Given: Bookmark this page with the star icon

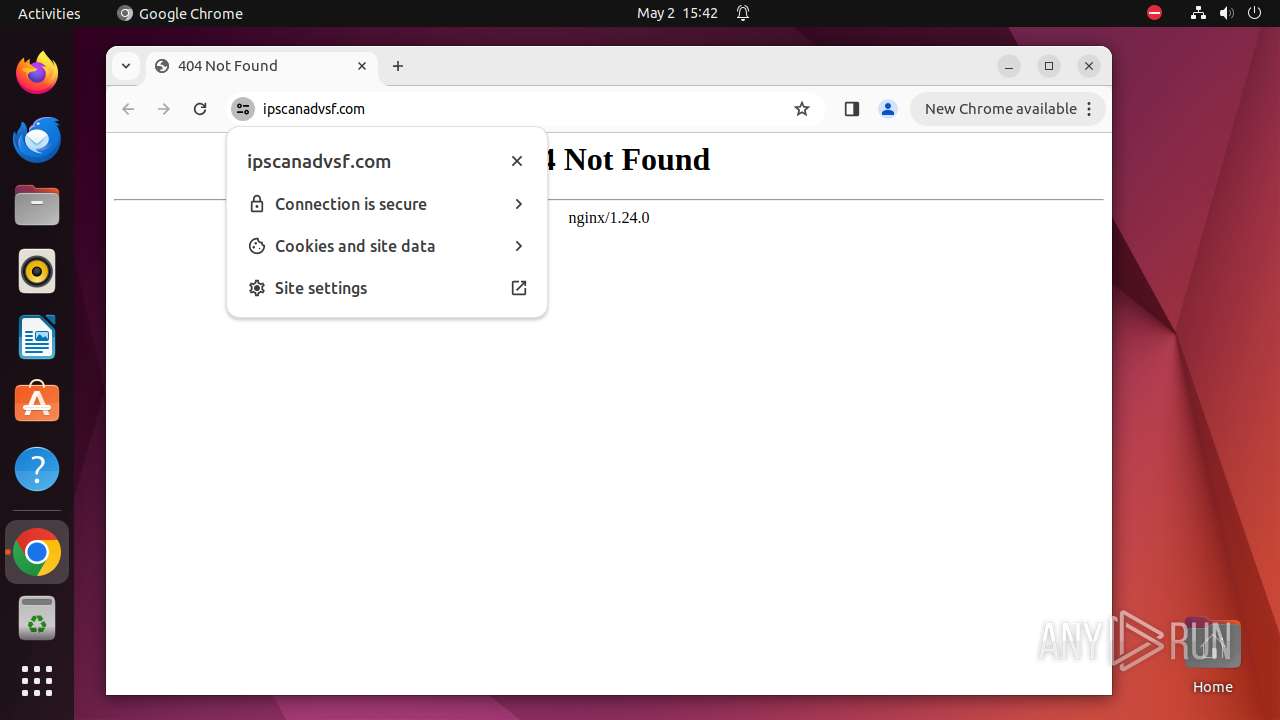Looking at the screenshot, I should click(802, 109).
